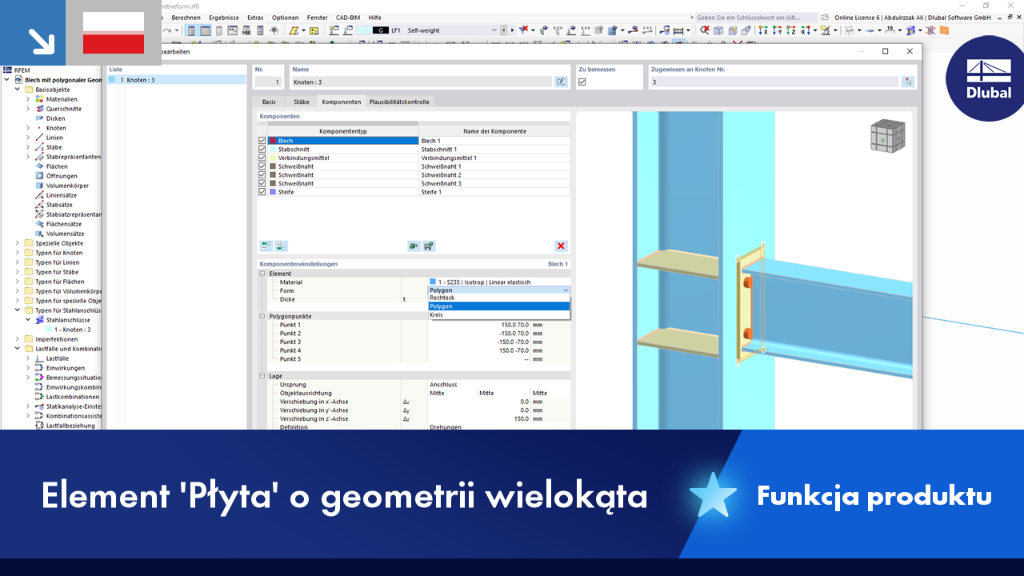Click the second green component list icon
The height and width of the screenshot is (576, 1024).
281,246
